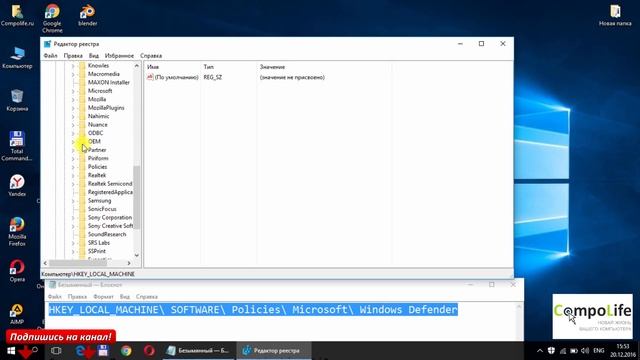Expand the Knowles registry key
Image resolution: width=640 pixels, height=360 pixels.
click(73, 66)
